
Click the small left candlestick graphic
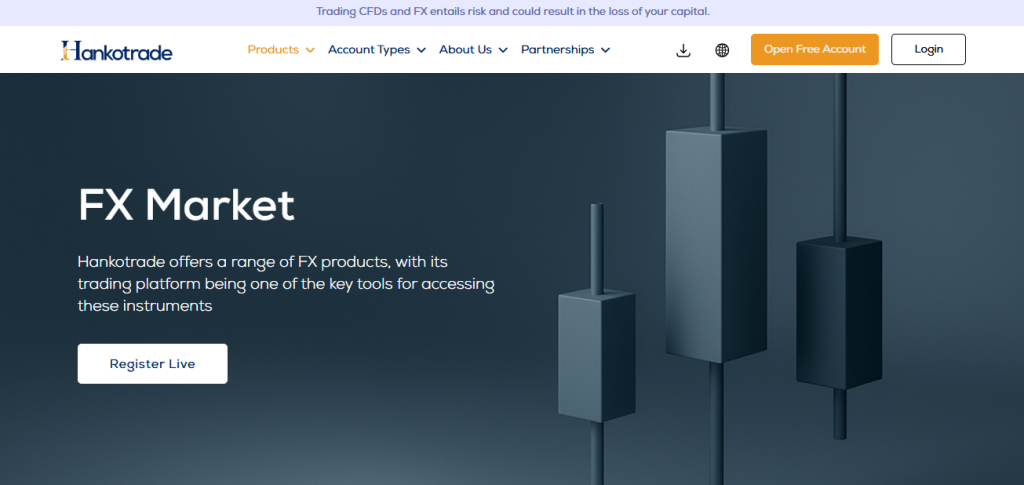pyautogui.click(x=596, y=355)
